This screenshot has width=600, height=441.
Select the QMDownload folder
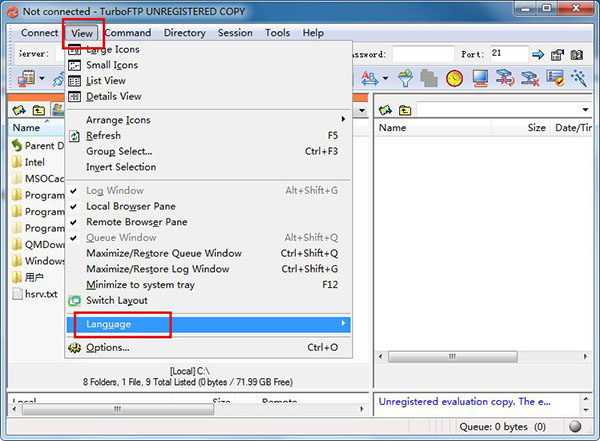(x=38, y=245)
